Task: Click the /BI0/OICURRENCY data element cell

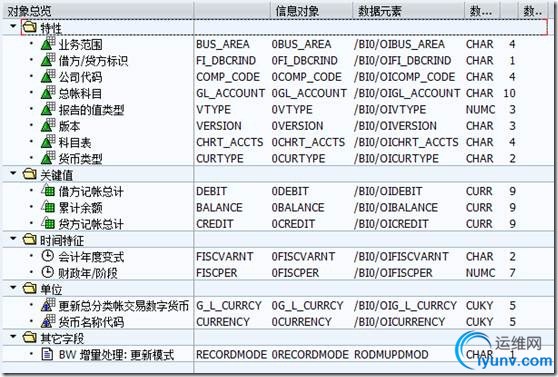Action: click(x=400, y=322)
